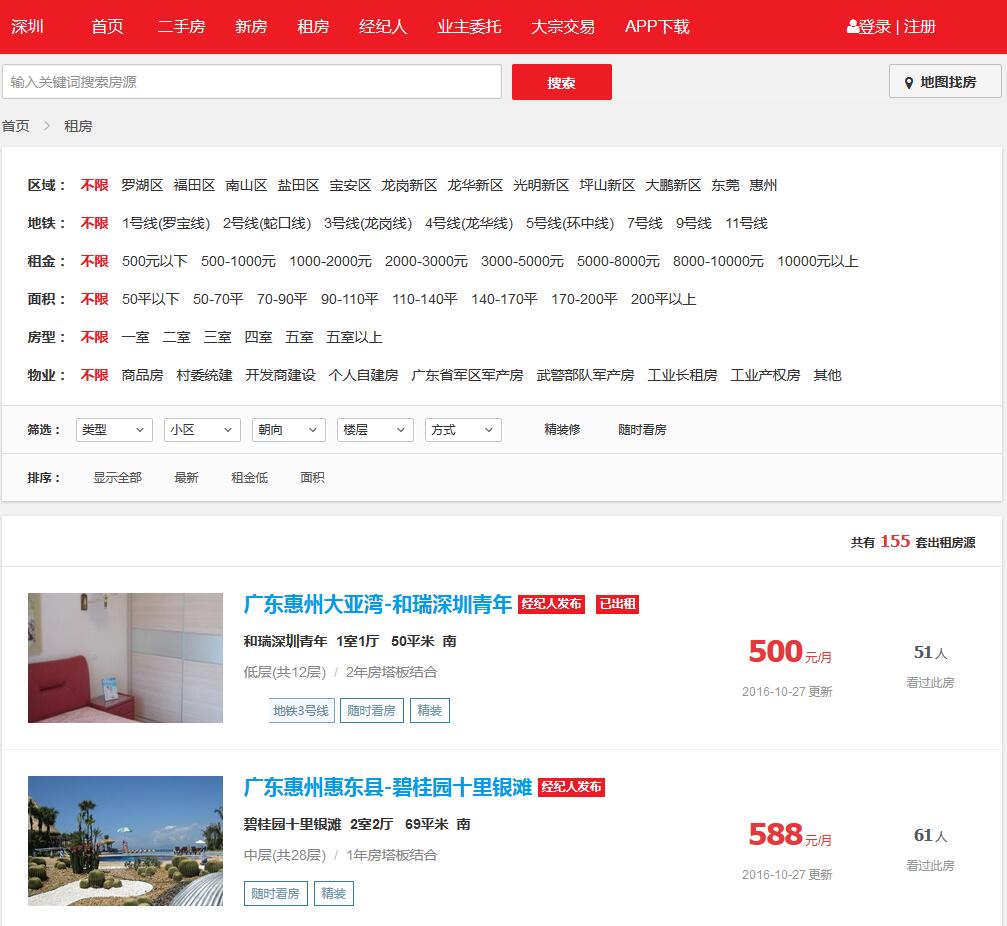Select the 一室 room type filter

(135, 337)
